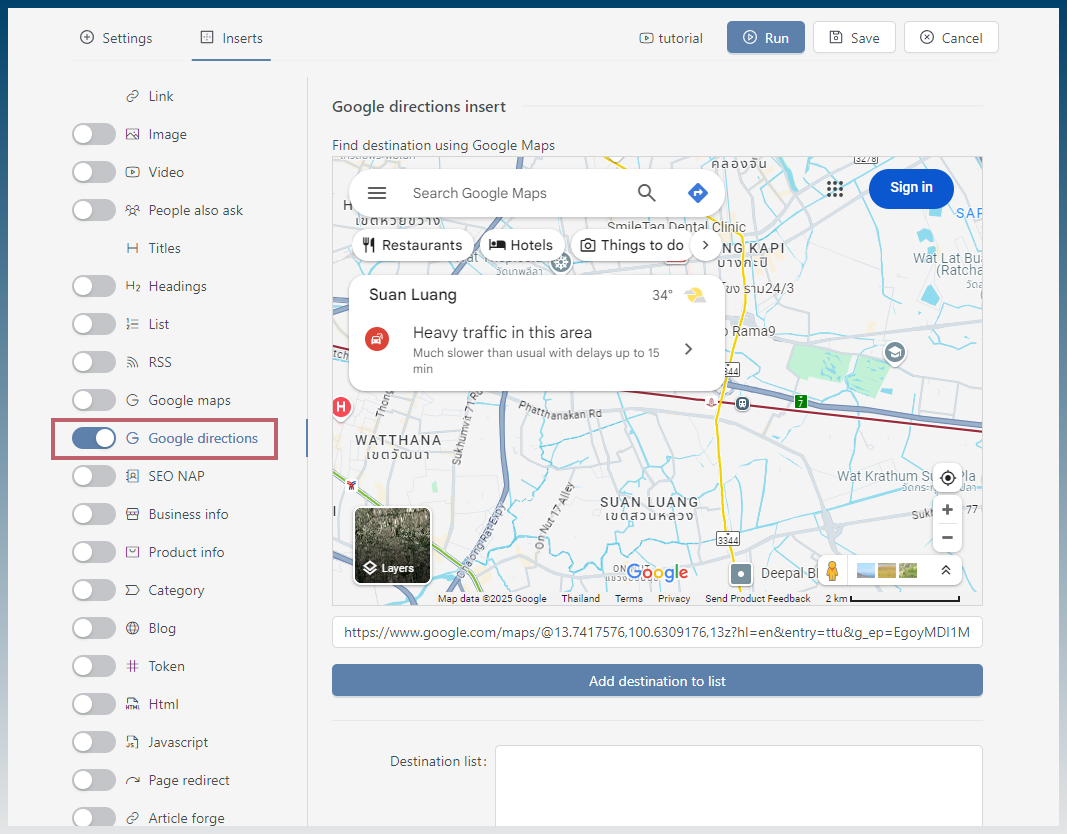
Task: Select the Link insert item
Action: [x=161, y=97]
